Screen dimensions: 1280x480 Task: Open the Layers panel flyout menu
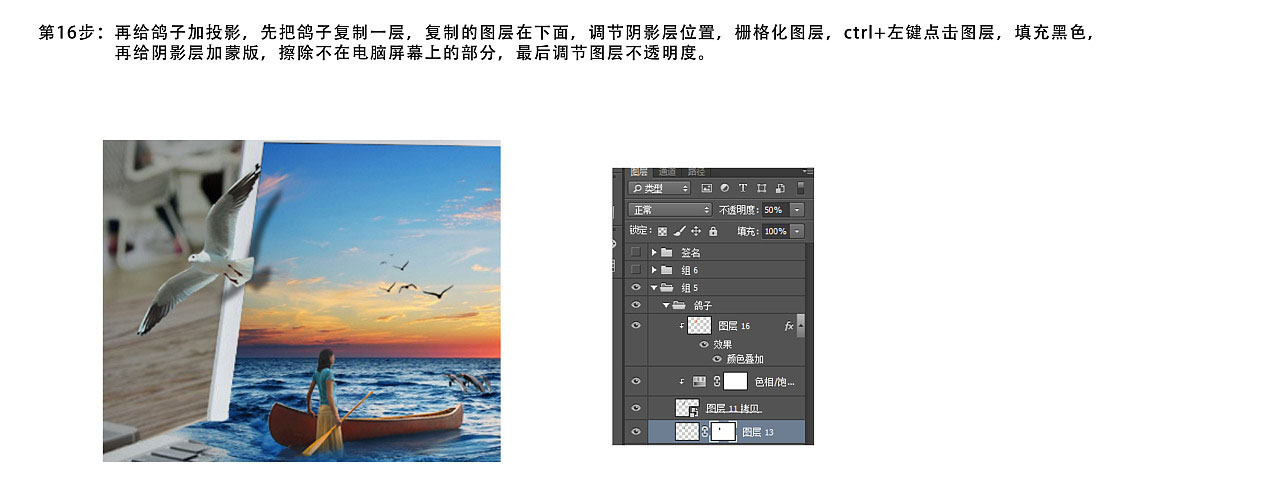[808, 171]
